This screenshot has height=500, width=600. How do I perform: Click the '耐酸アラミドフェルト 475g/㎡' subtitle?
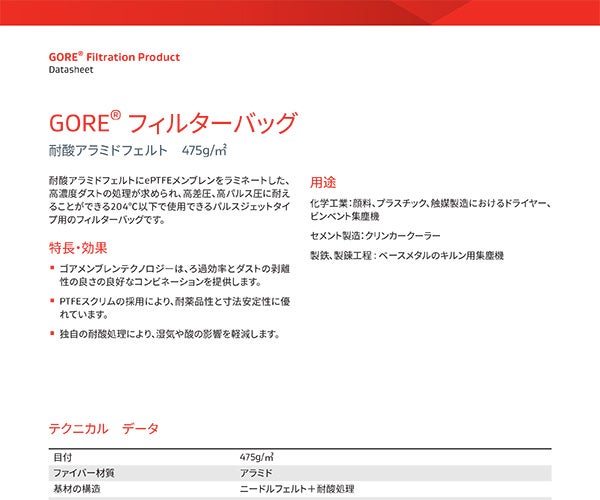[137, 150]
